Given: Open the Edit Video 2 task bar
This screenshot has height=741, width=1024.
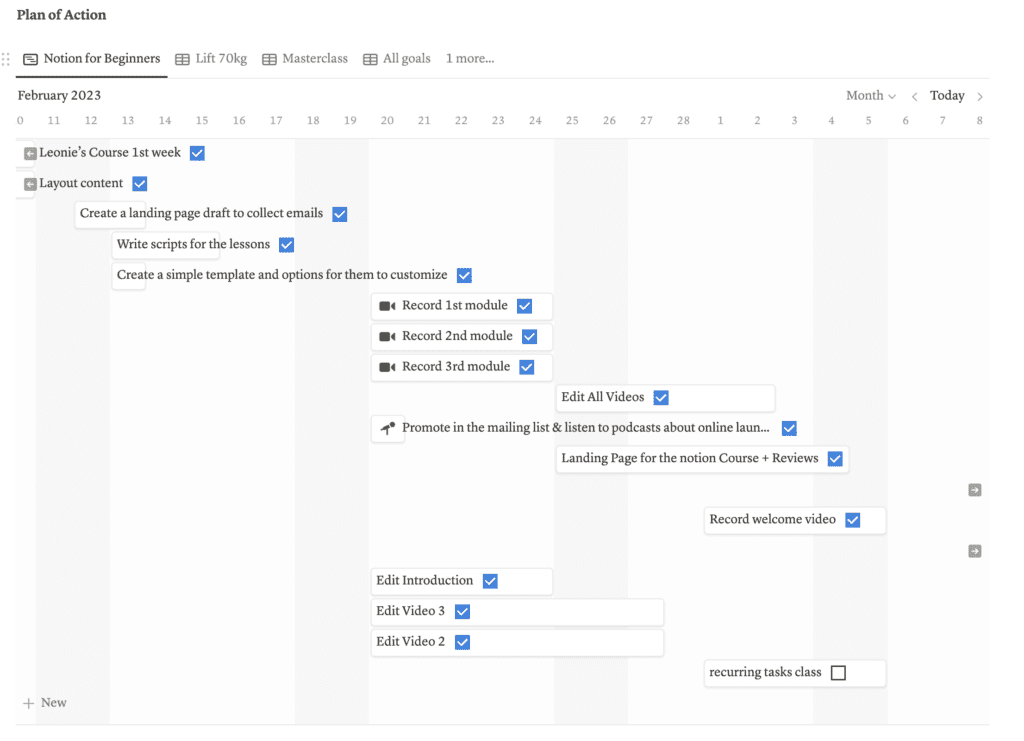Looking at the screenshot, I should click(x=517, y=642).
